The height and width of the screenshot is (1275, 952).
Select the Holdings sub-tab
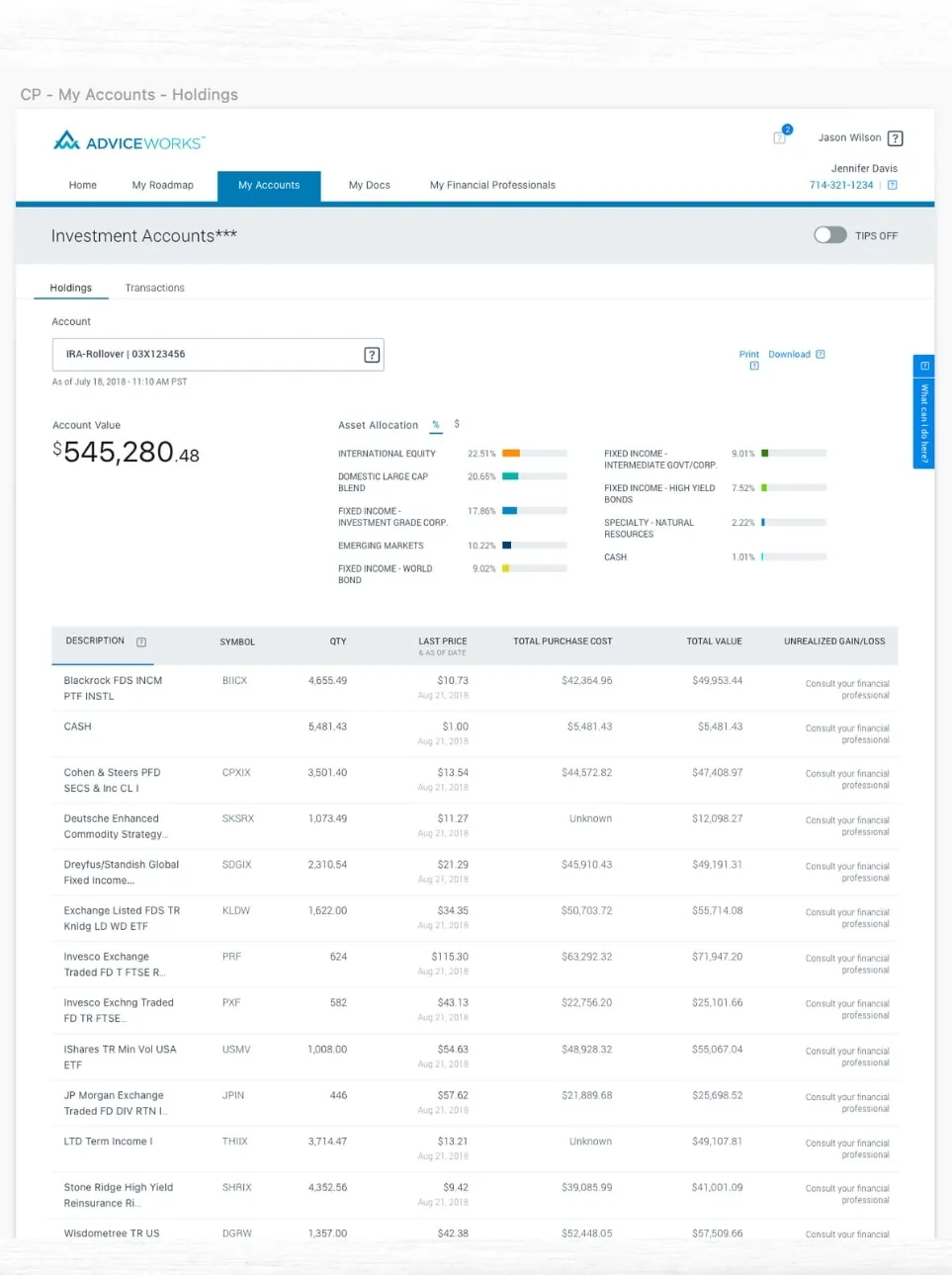pos(71,288)
